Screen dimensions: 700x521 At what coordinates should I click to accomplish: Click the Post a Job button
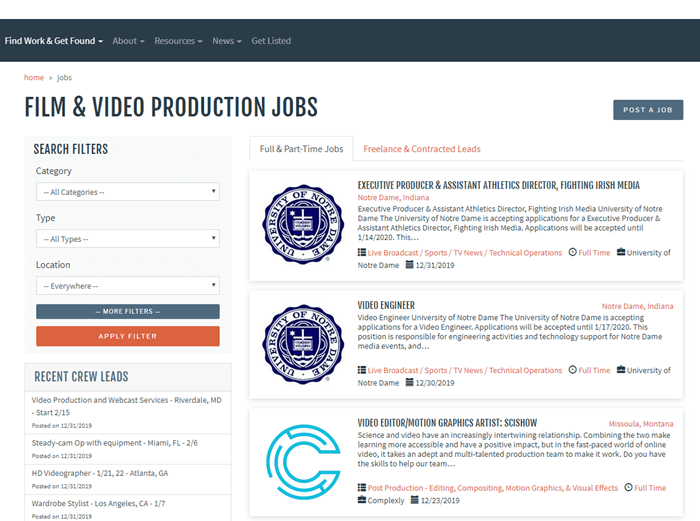click(x=647, y=110)
